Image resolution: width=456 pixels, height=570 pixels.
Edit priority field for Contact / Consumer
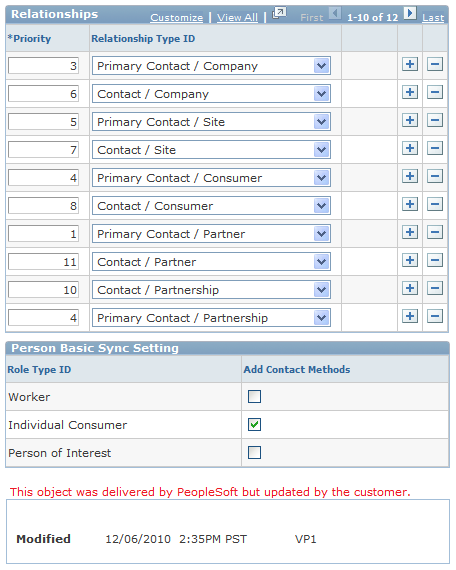pos(43,206)
